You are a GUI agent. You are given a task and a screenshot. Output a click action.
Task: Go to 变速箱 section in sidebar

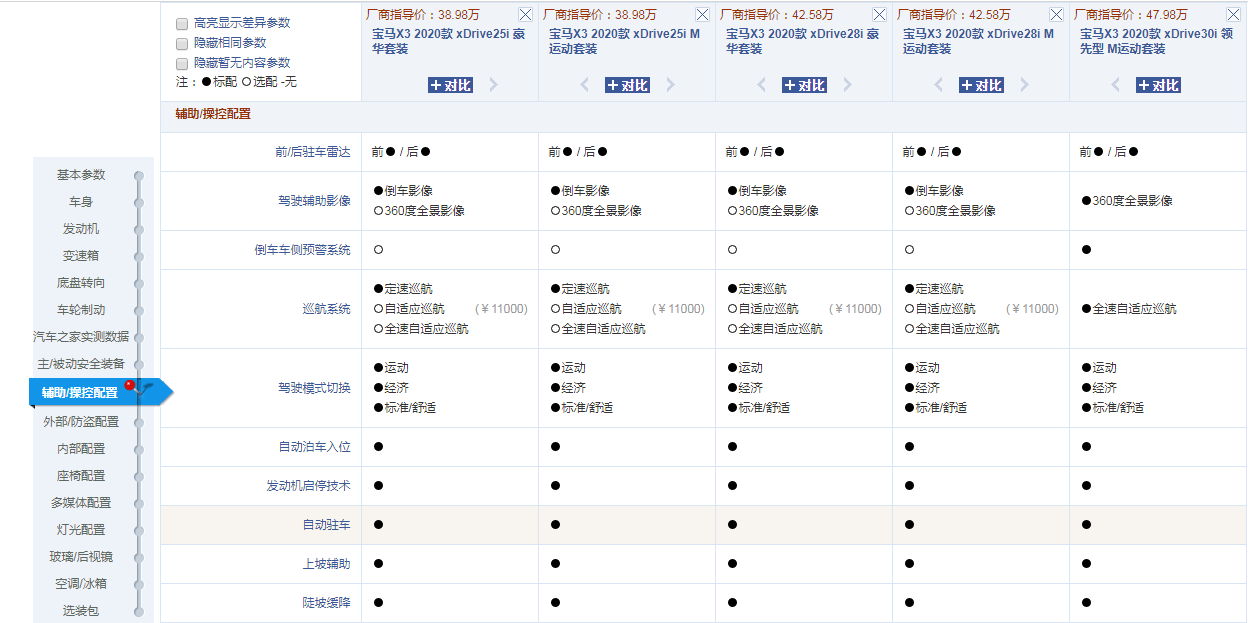[x=81, y=256]
